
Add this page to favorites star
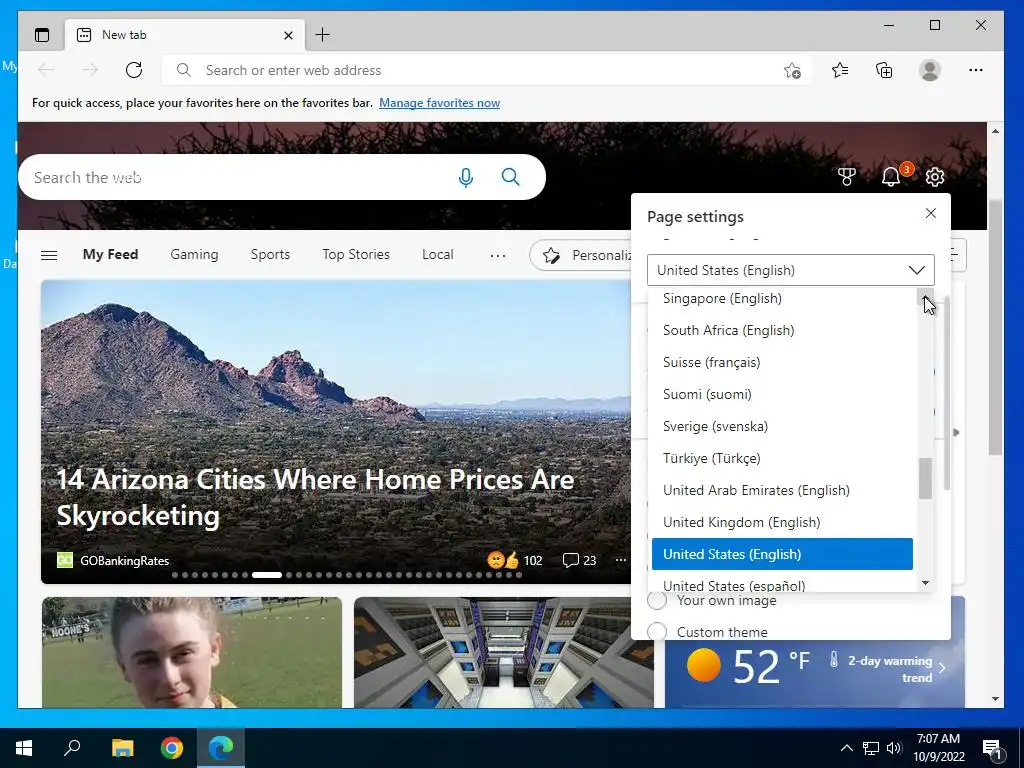click(x=792, y=71)
